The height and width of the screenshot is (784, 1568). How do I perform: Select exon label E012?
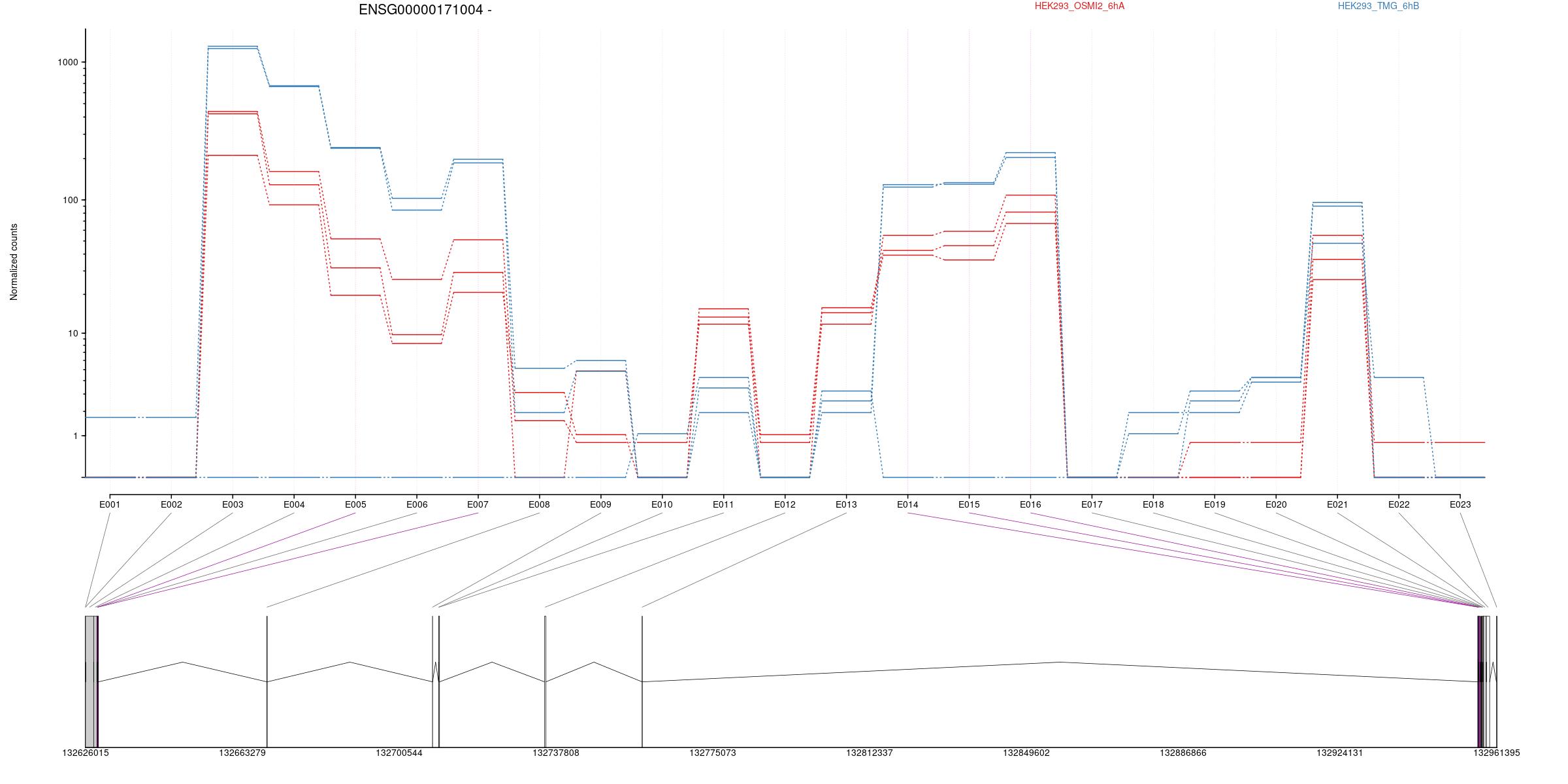click(x=785, y=504)
